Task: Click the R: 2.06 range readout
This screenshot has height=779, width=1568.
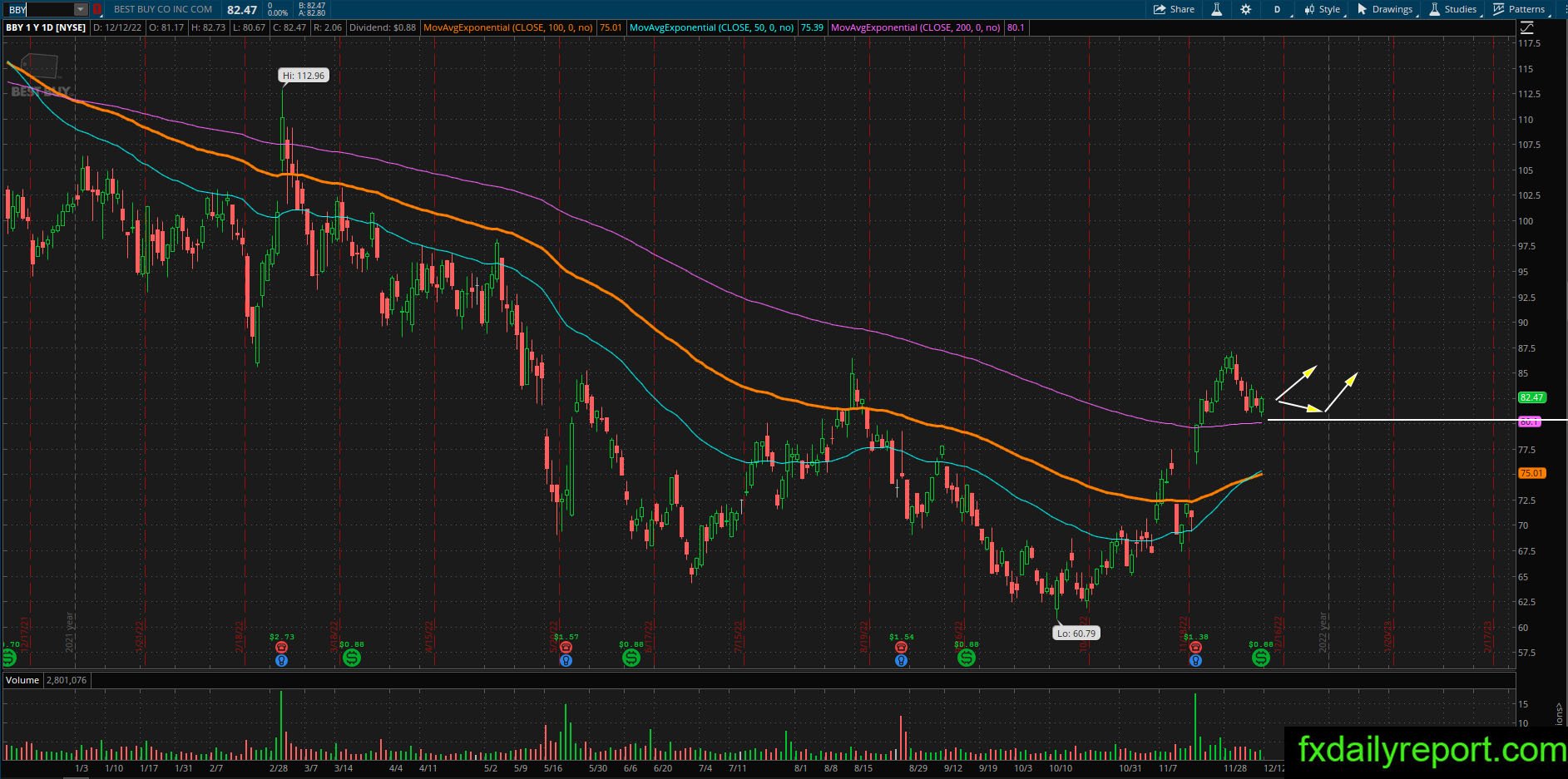Action: 328,27
